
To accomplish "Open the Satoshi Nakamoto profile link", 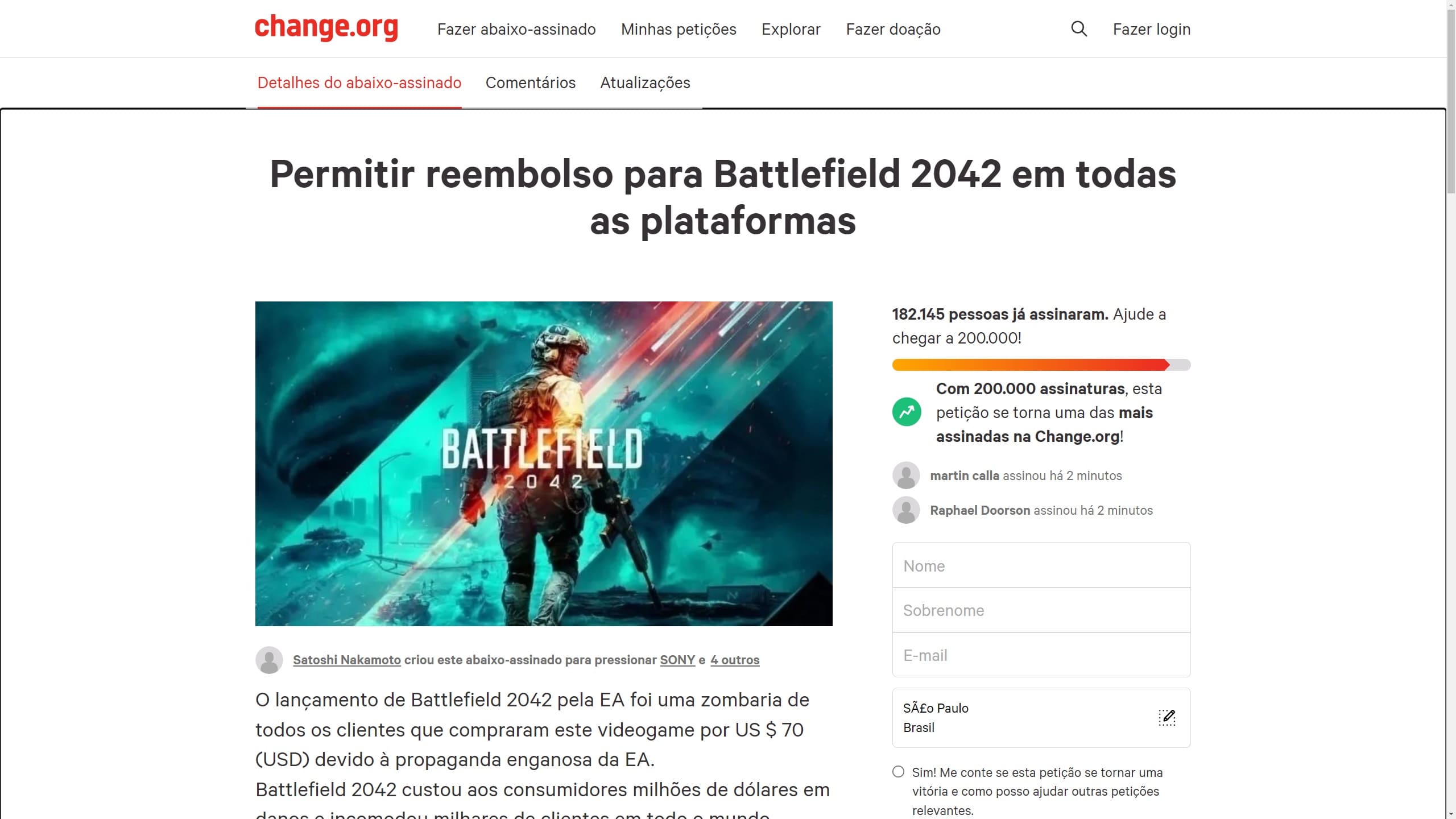I will (x=347, y=659).
